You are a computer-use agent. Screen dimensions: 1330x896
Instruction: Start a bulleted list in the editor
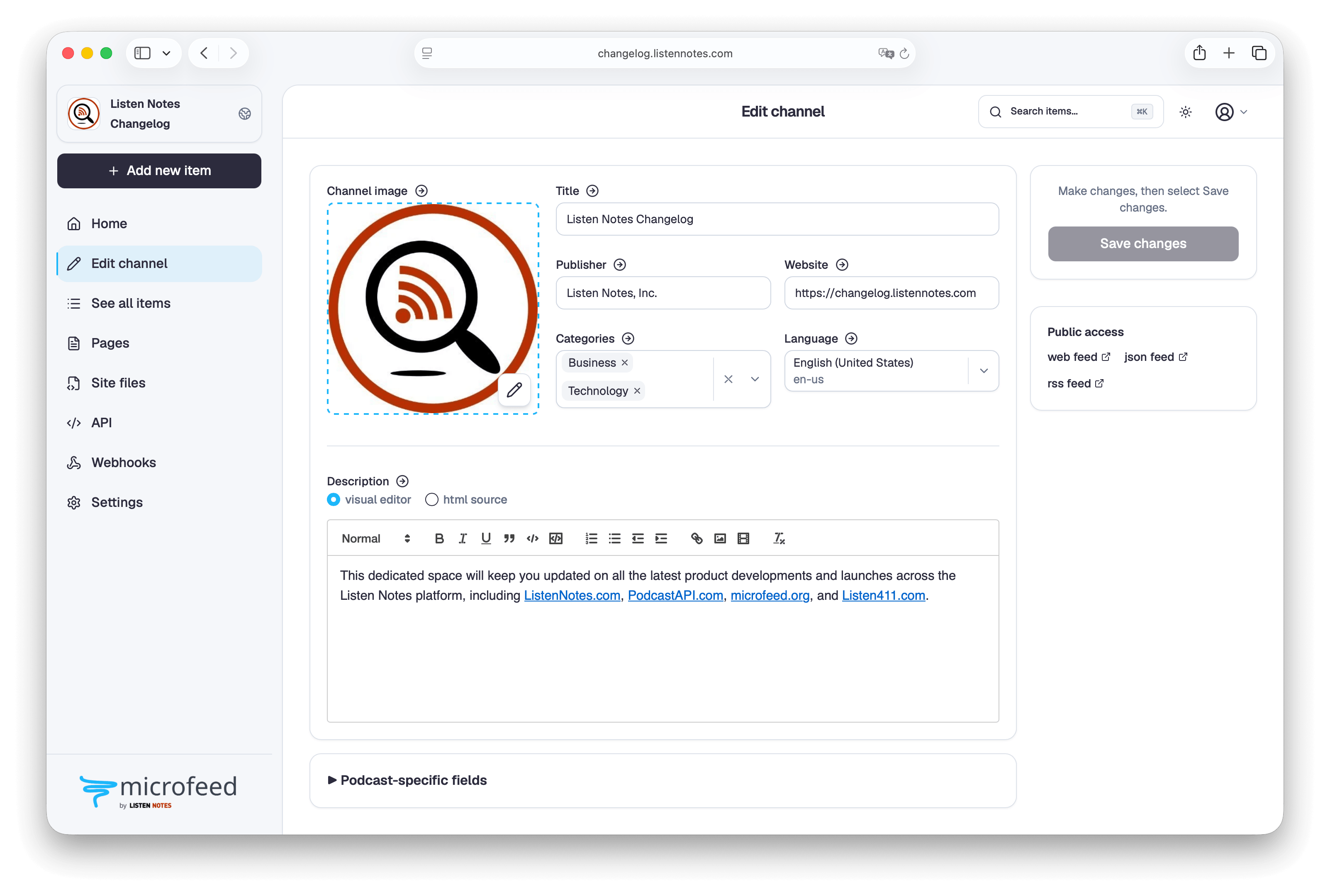pos(615,538)
